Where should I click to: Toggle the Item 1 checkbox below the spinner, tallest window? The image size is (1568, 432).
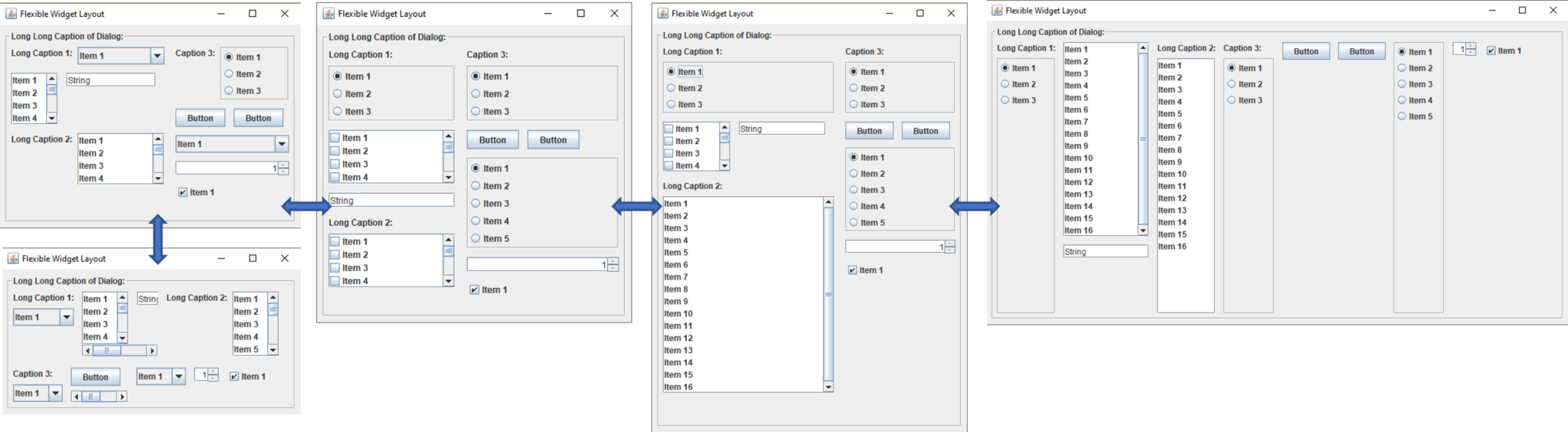pos(852,270)
